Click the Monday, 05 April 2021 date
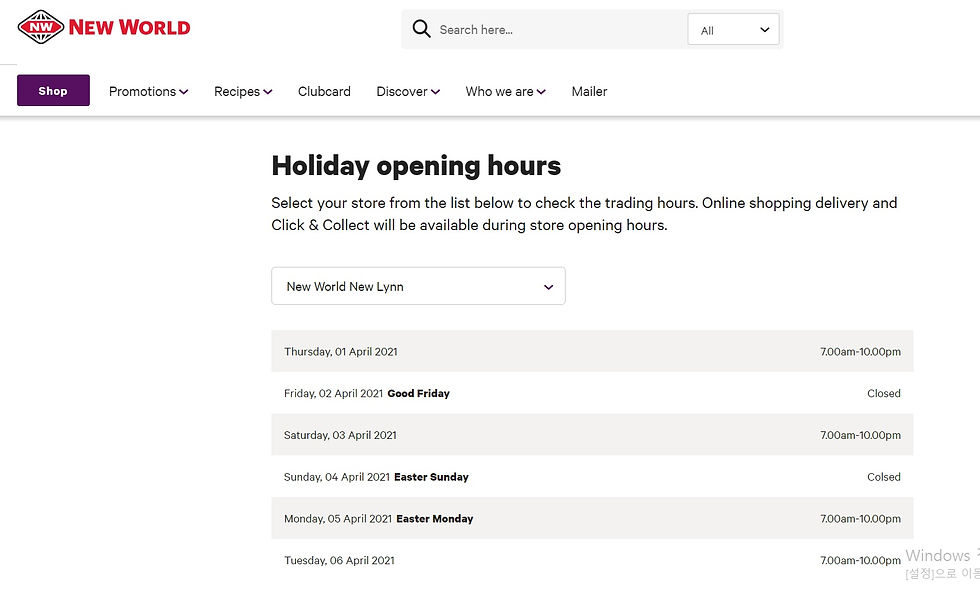Image resolution: width=980 pixels, height=590 pixels. [x=338, y=519]
